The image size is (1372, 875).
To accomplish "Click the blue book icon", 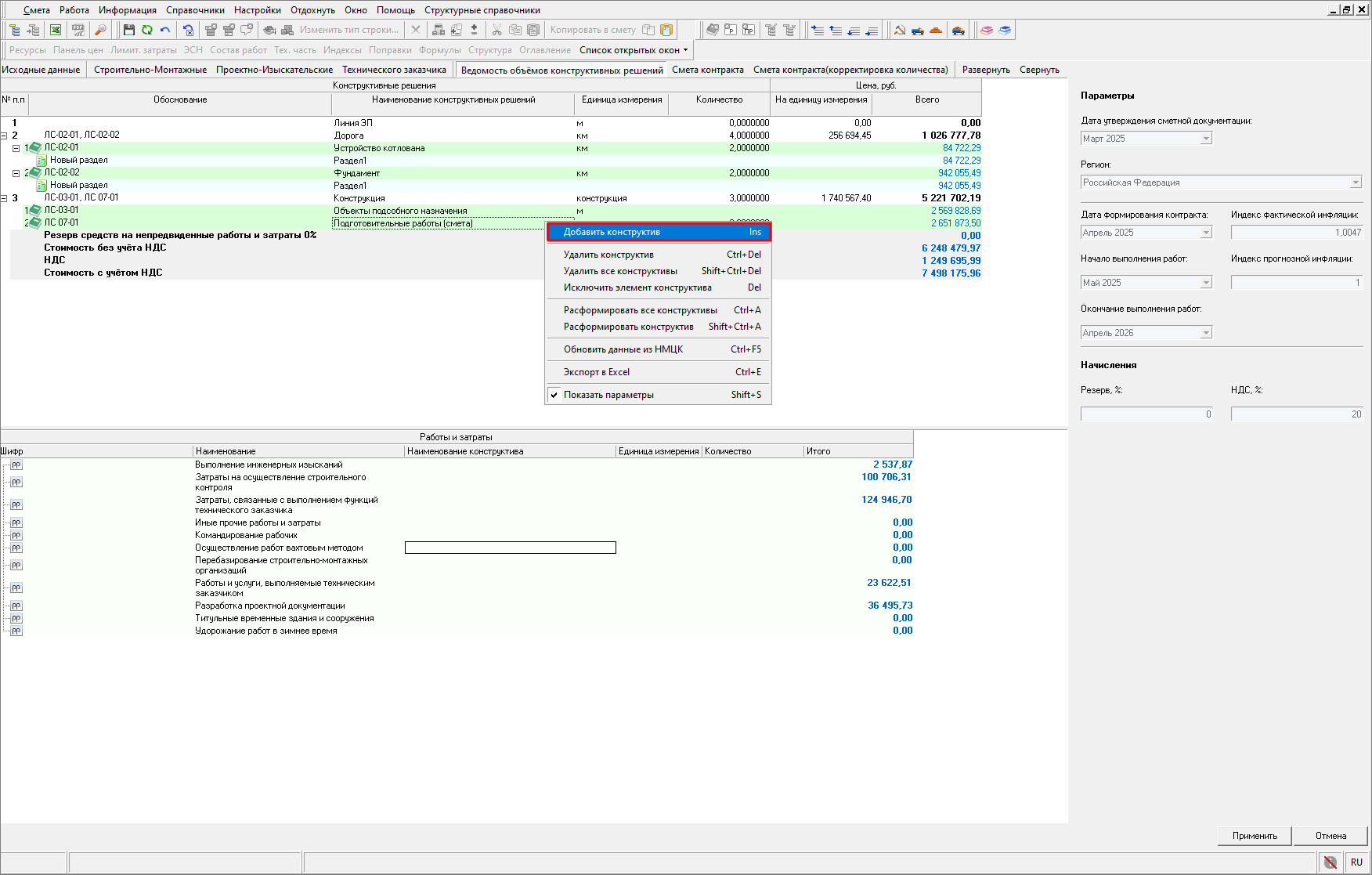I will 1005,30.
